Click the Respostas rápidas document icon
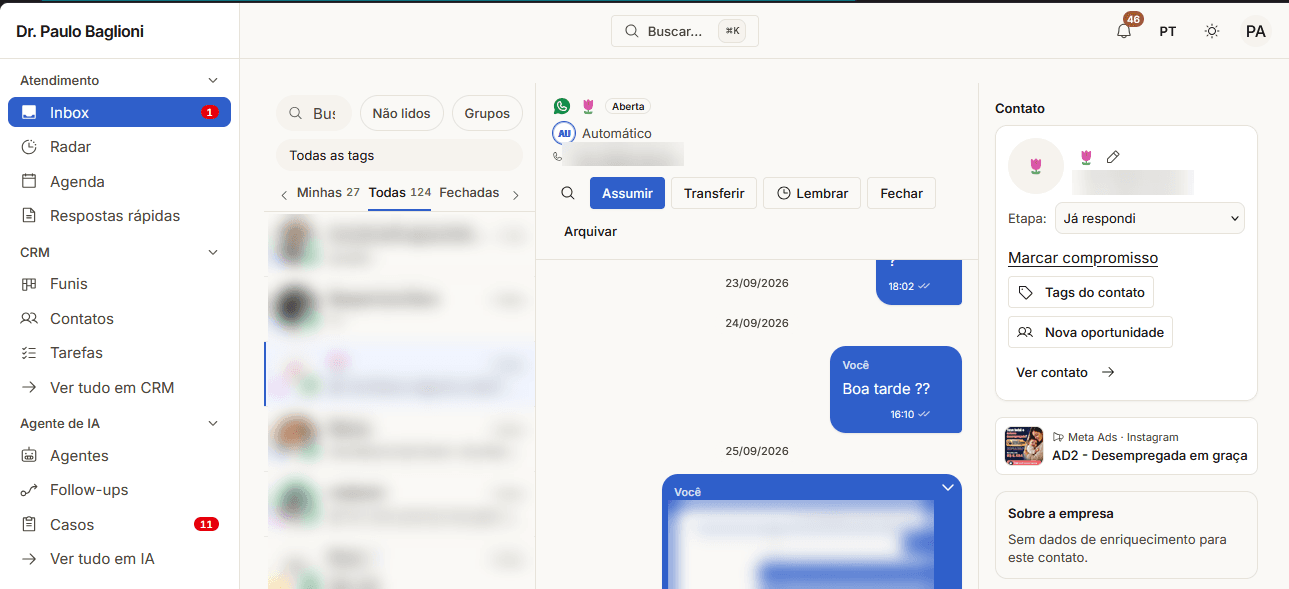This screenshot has width=1289, height=589. [29, 216]
